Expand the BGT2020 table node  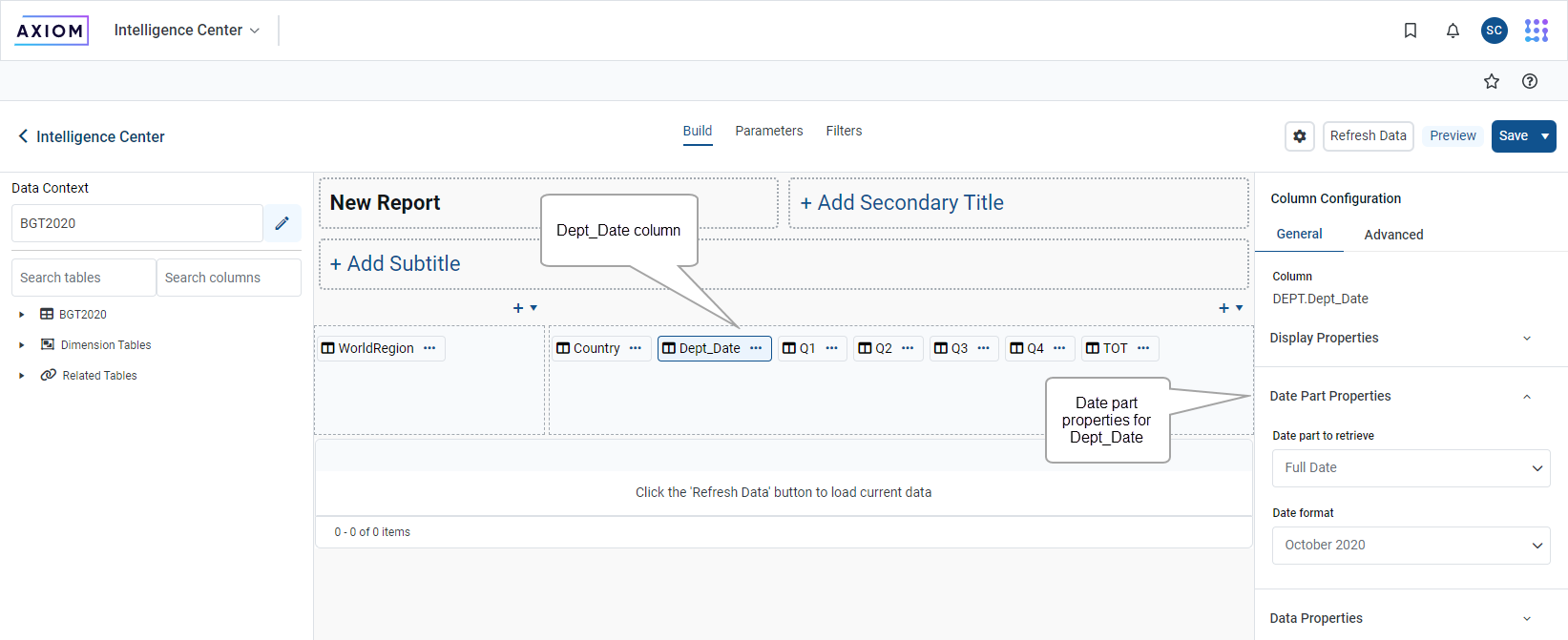coord(22,315)
